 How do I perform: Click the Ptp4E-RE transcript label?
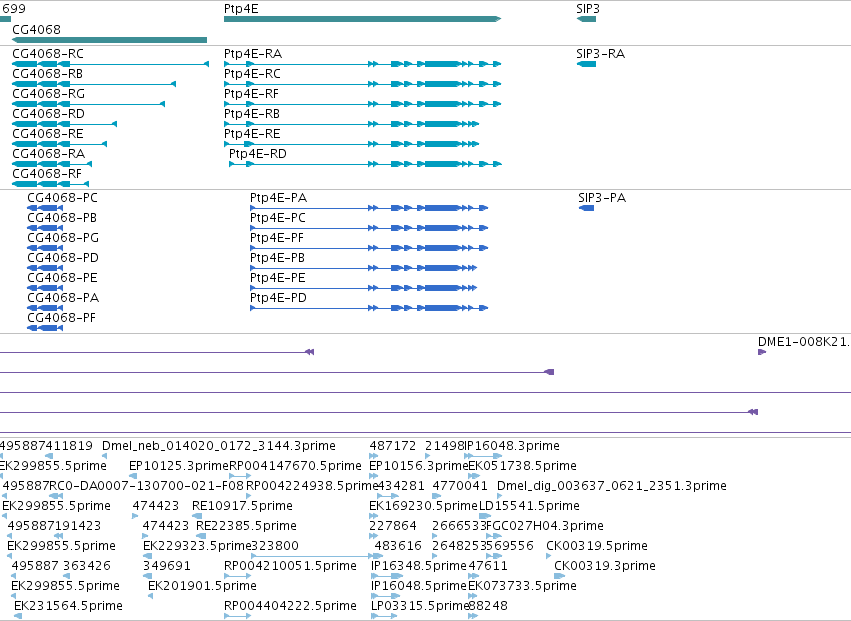(252, 134)
